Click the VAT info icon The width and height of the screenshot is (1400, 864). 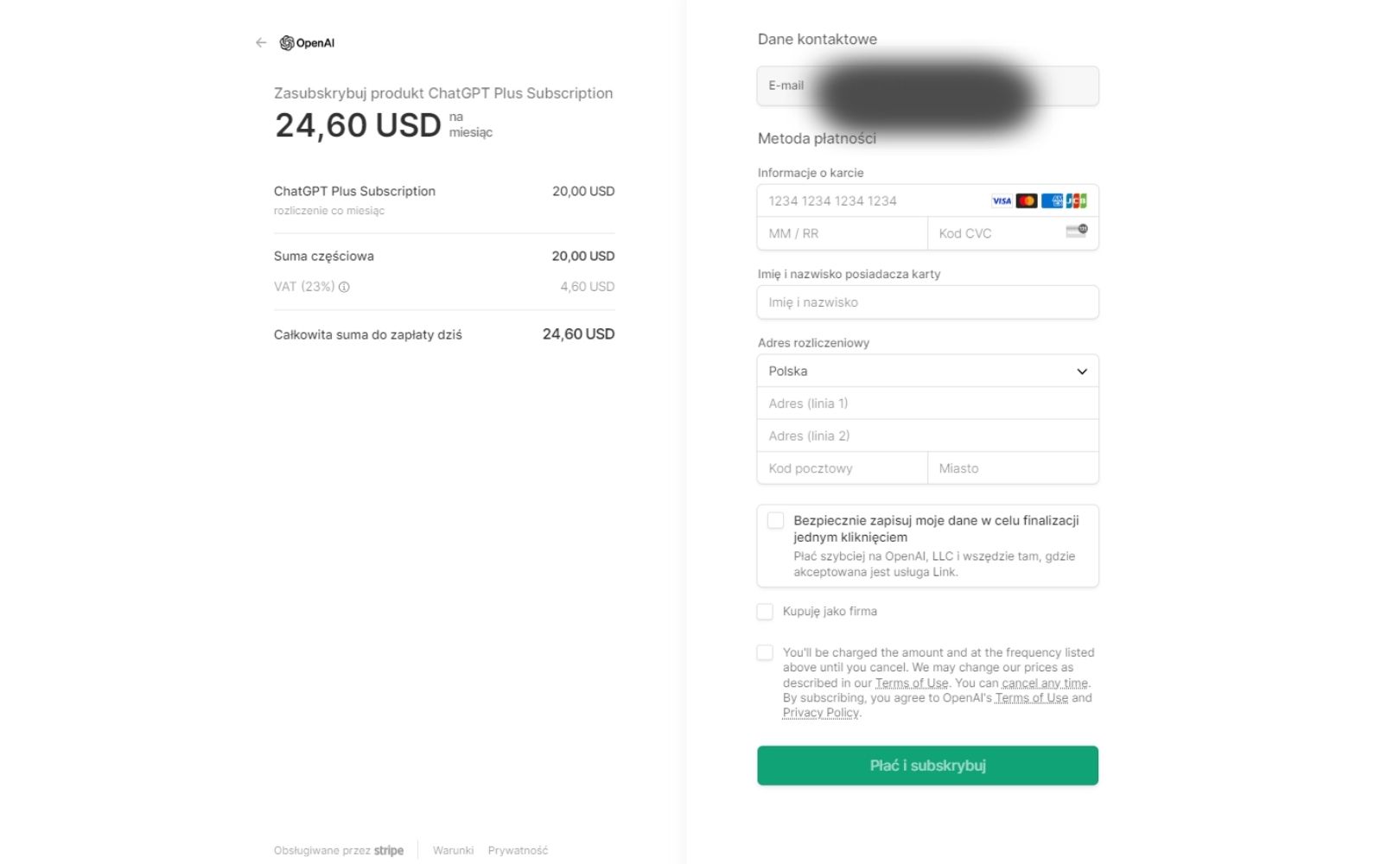(x=345, y=286)
